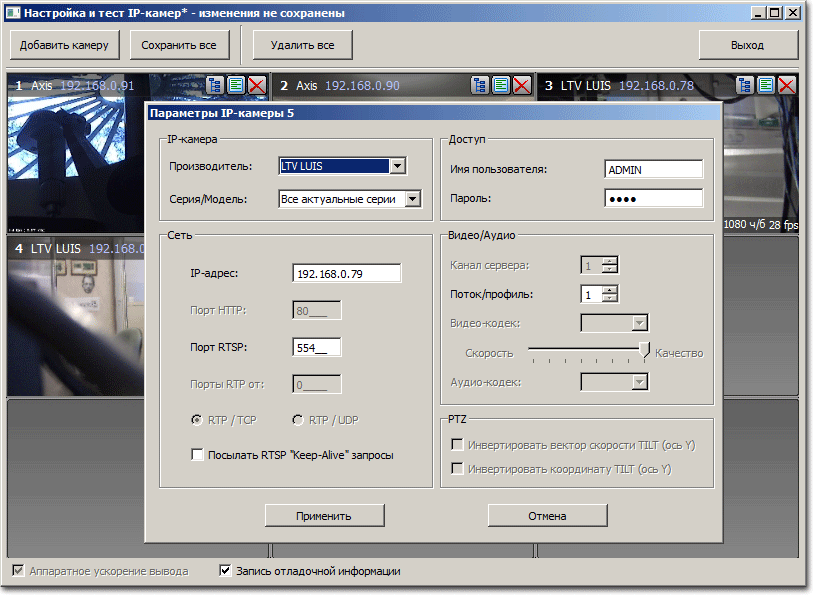Open tree settings icon for camera 1 Axis
Image resolution: width=816 pixels, height=596 pixels.
tap(214, 85)
